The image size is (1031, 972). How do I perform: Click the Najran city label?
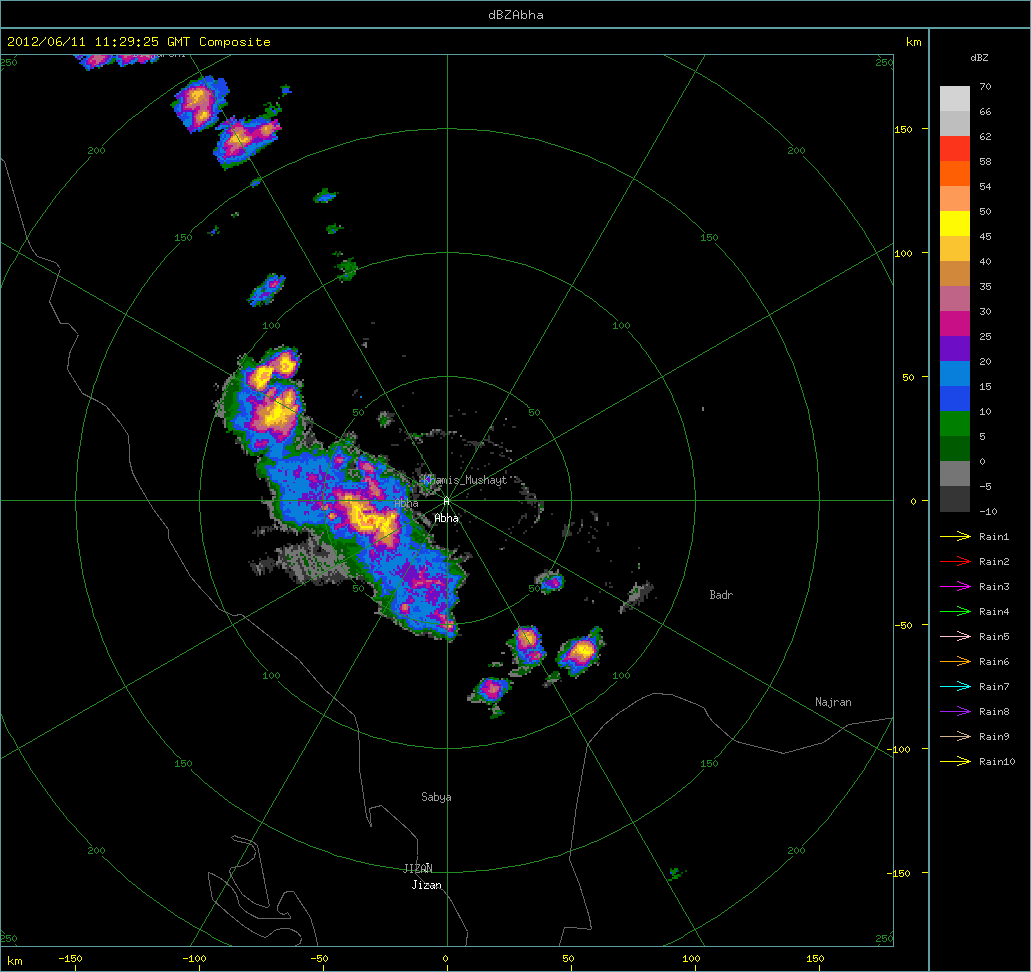[833, 703]
